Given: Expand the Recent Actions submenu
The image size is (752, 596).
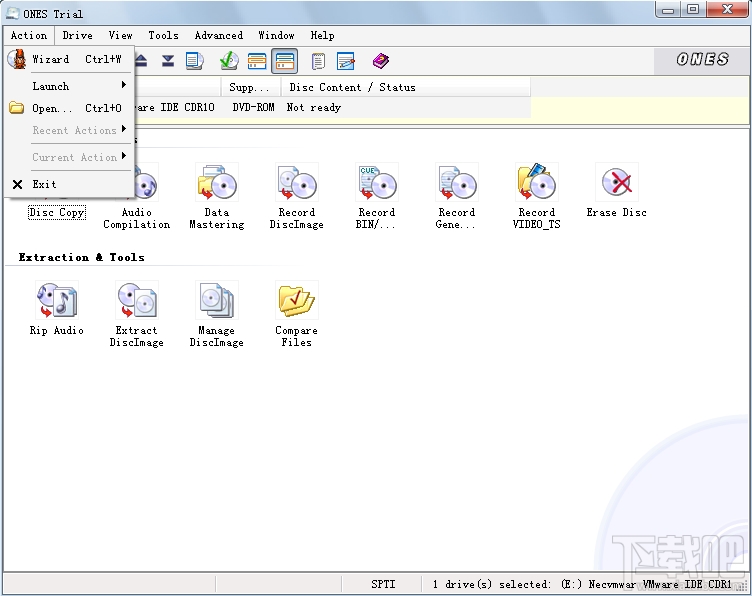Looking at the screenshot, I should pyautogui.click(x=69, y=130).
